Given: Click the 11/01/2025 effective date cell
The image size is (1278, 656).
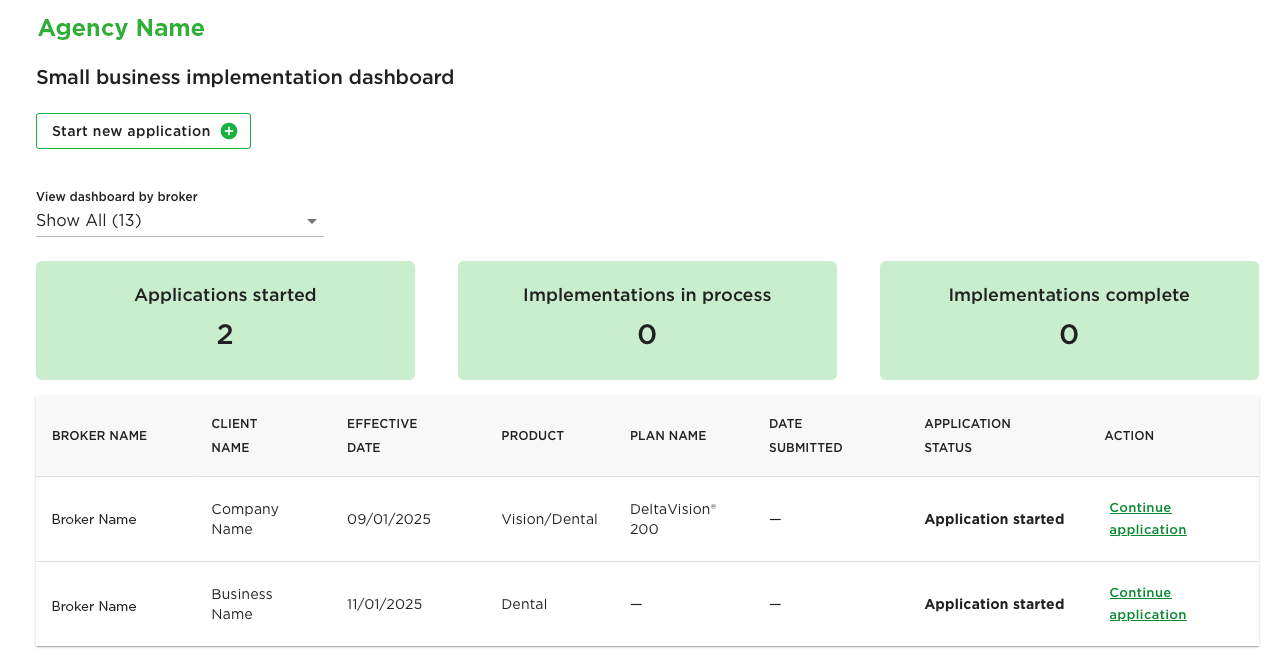Looking at the screenshot, I should point(384,604).
